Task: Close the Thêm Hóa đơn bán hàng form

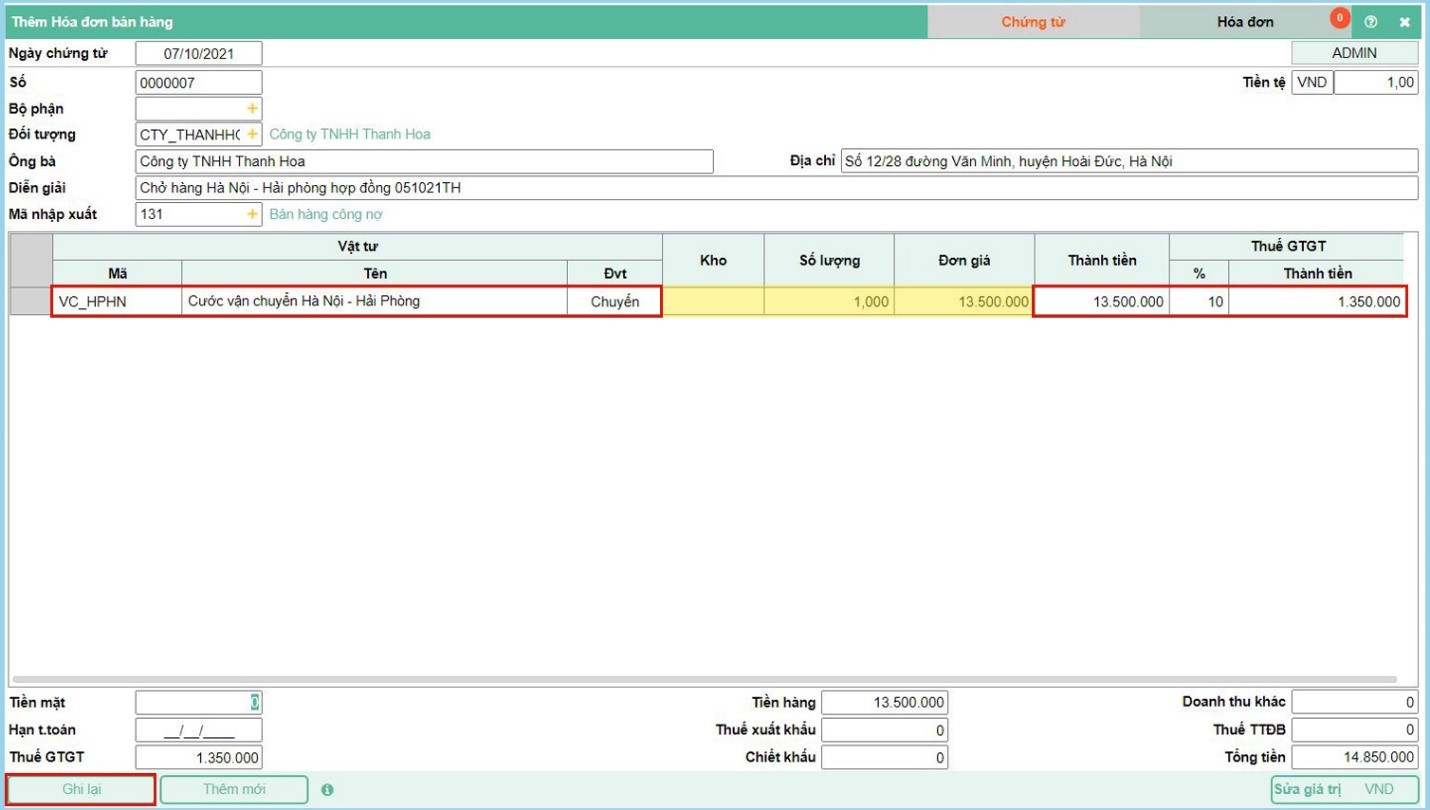Action: [x=1404, y=22]
